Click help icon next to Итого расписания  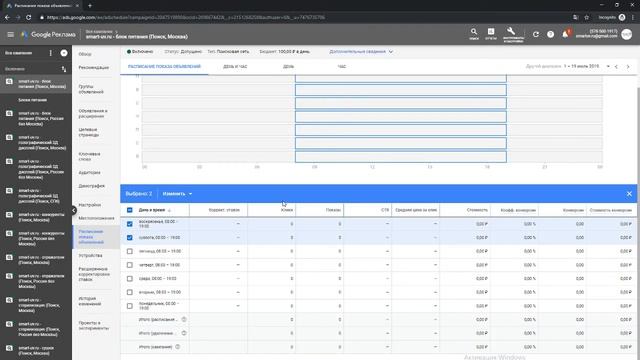point(184,320)
